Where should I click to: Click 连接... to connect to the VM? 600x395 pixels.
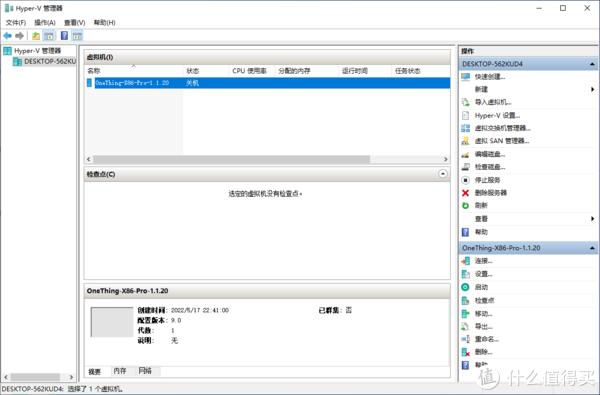(x=484, y=261)
